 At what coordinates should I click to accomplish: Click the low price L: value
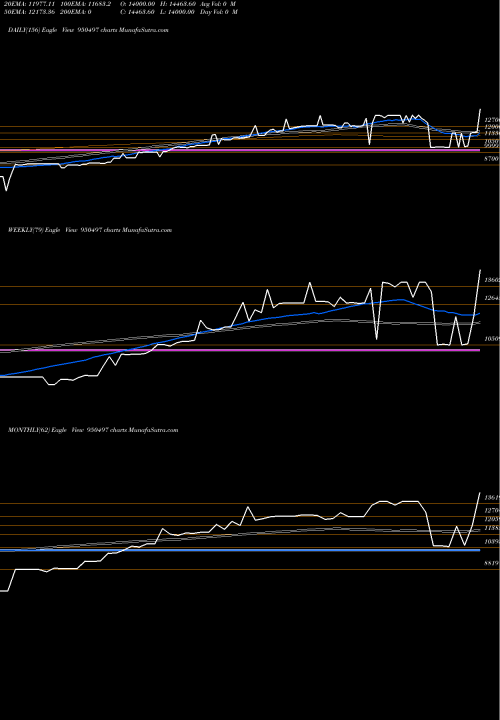[x=178, y=12]
